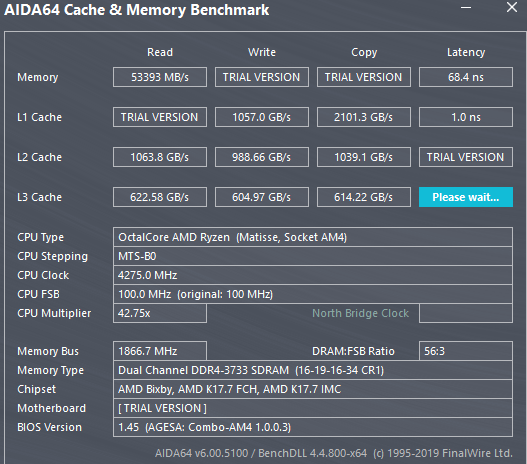This screenshot has height=464, width=527.
Task: Click the CPU Type field showing OctalCore AMD Ryzen
Action: click(x=313, y=237)
